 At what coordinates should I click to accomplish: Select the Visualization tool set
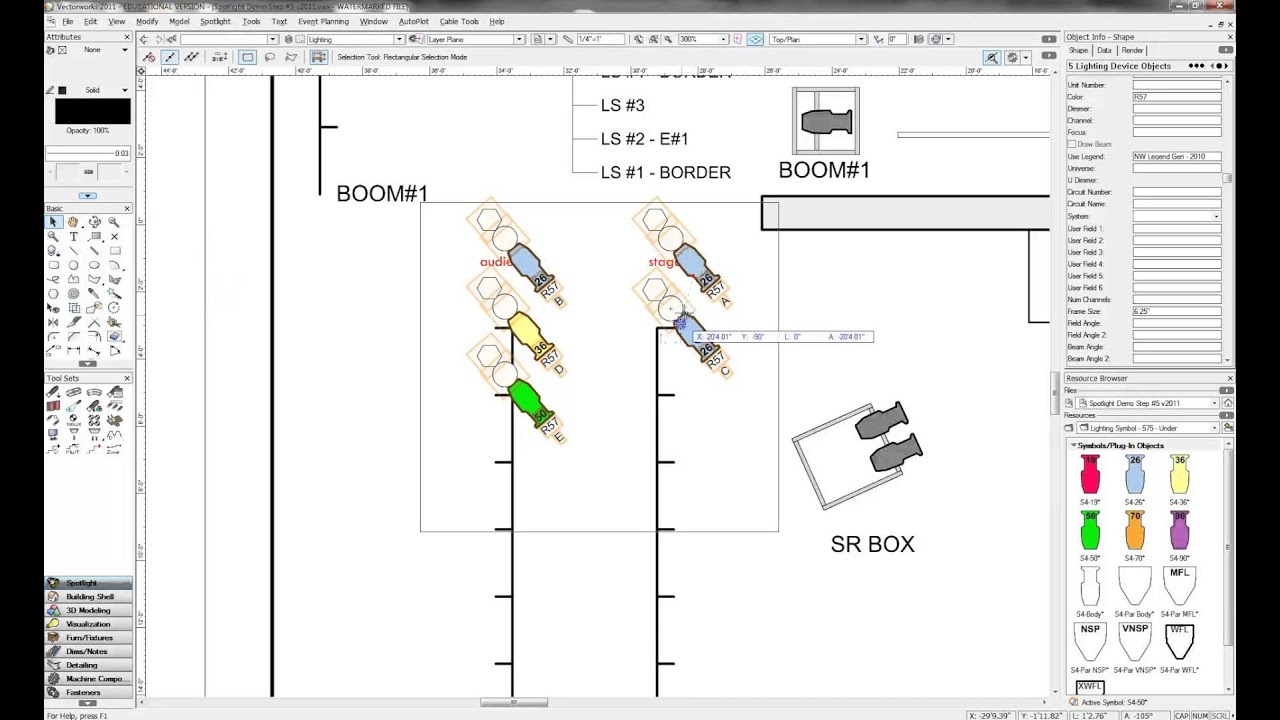[x=89, y=624]
